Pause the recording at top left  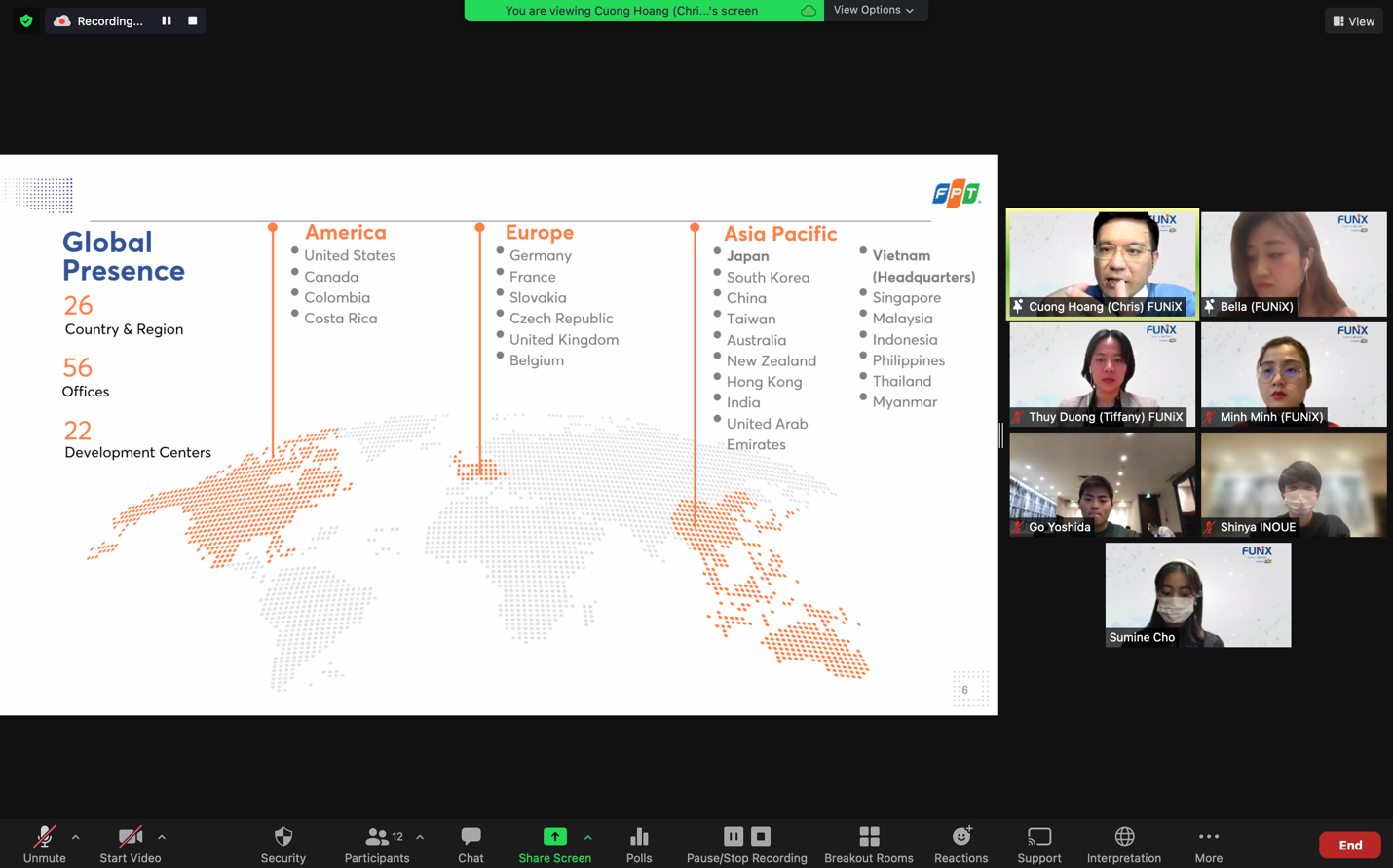(x=167, y=20)
